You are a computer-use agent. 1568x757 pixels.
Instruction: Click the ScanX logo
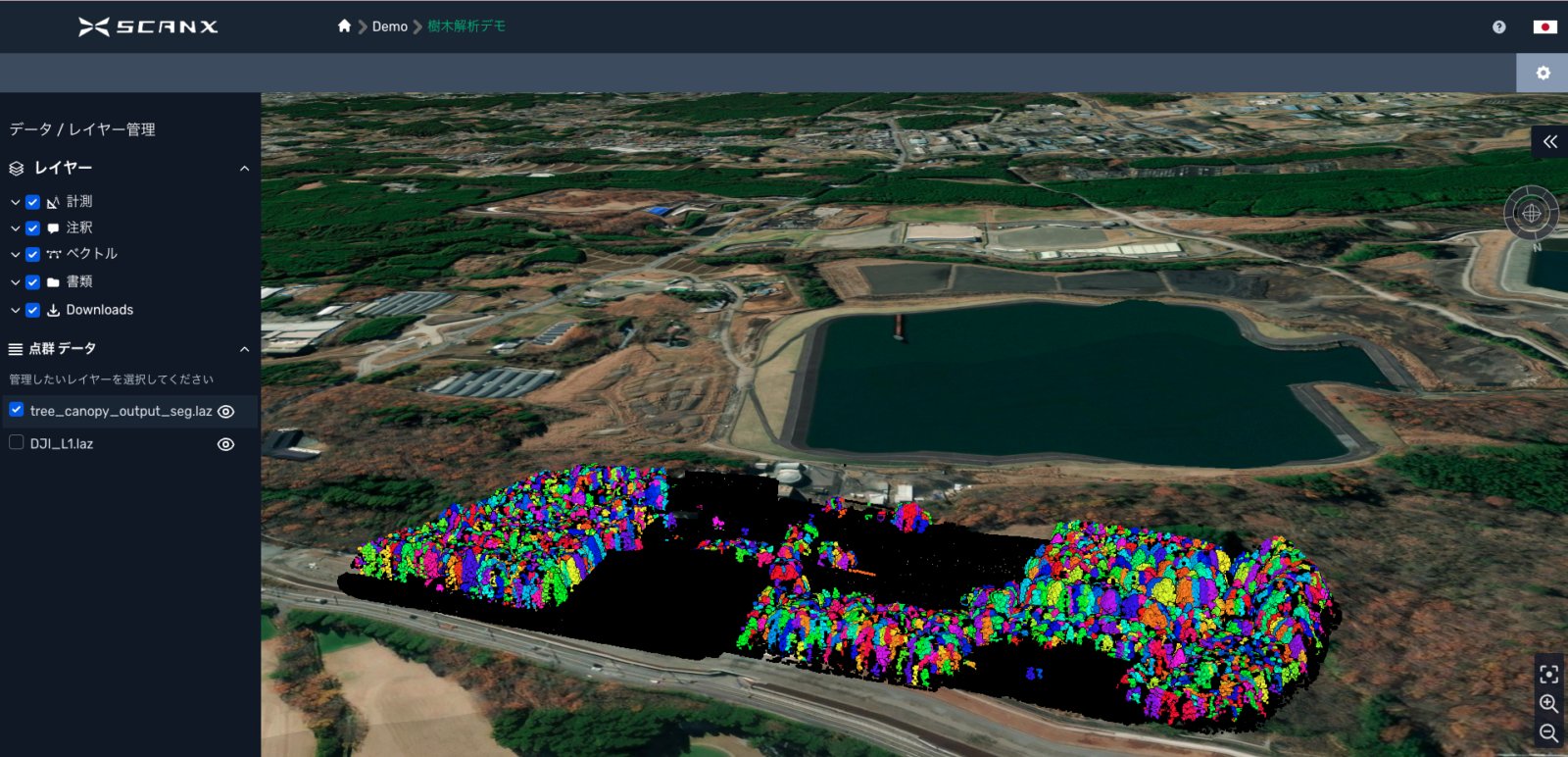pos(148,26)
